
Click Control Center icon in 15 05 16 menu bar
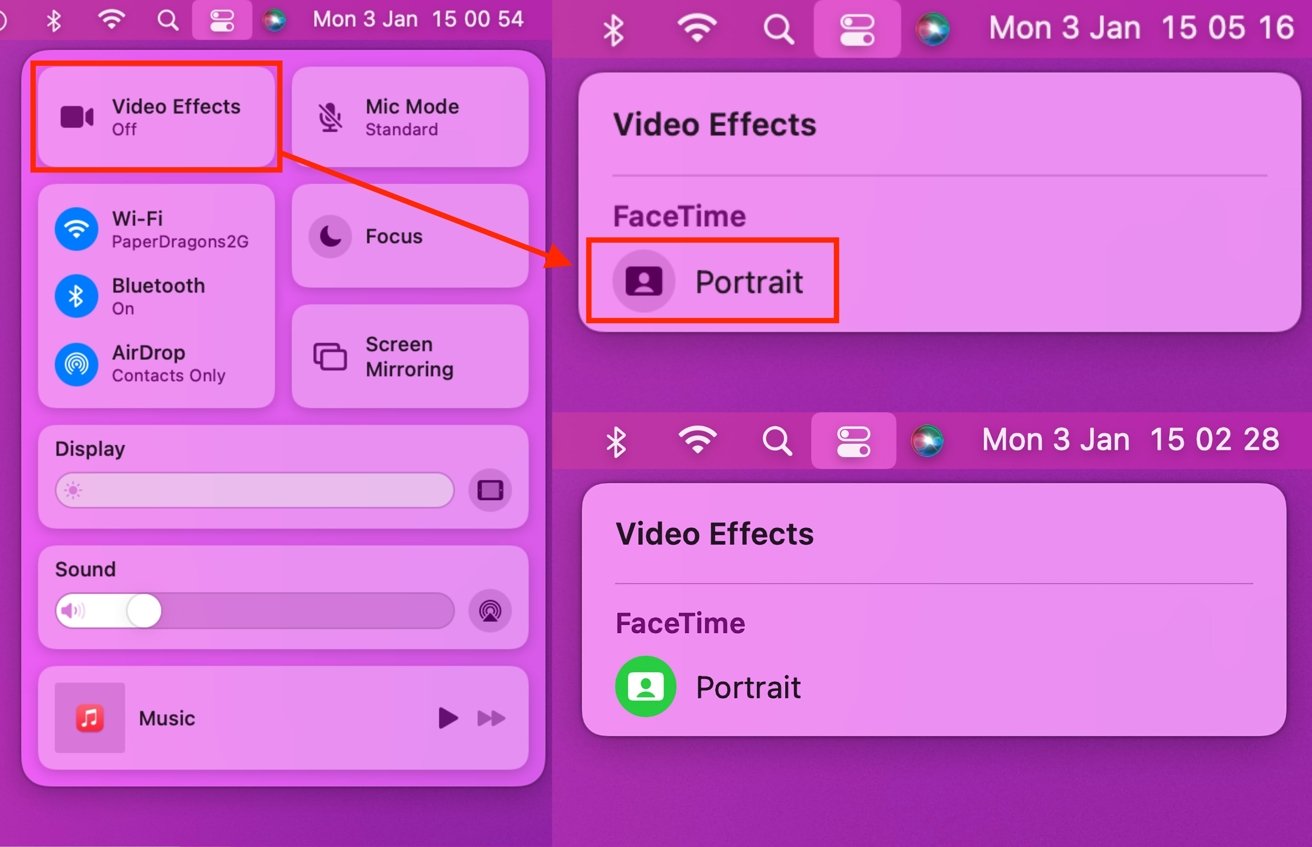(856, 29)
